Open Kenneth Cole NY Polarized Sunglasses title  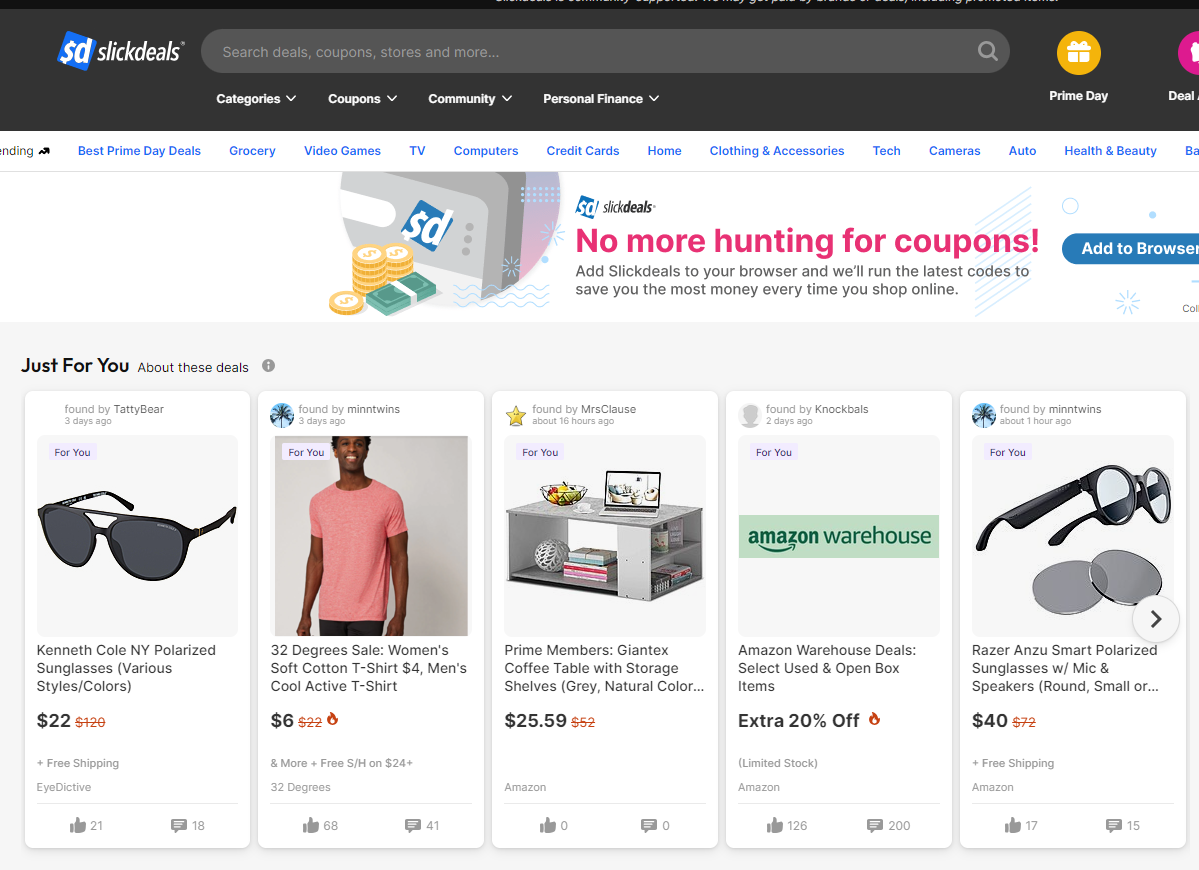point(126,667)
